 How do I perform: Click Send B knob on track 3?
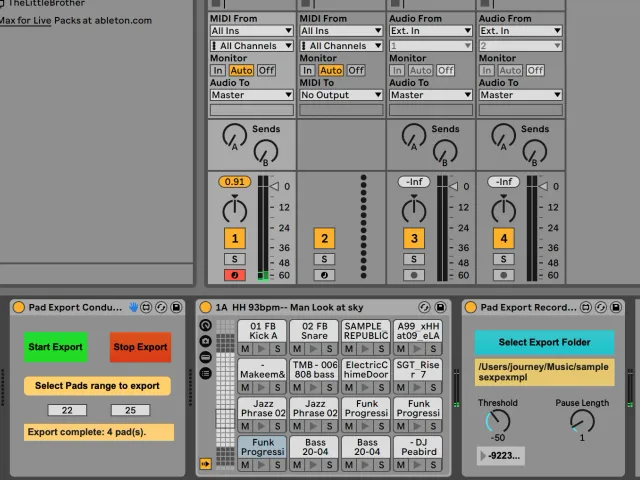click(x=445, y=152)
